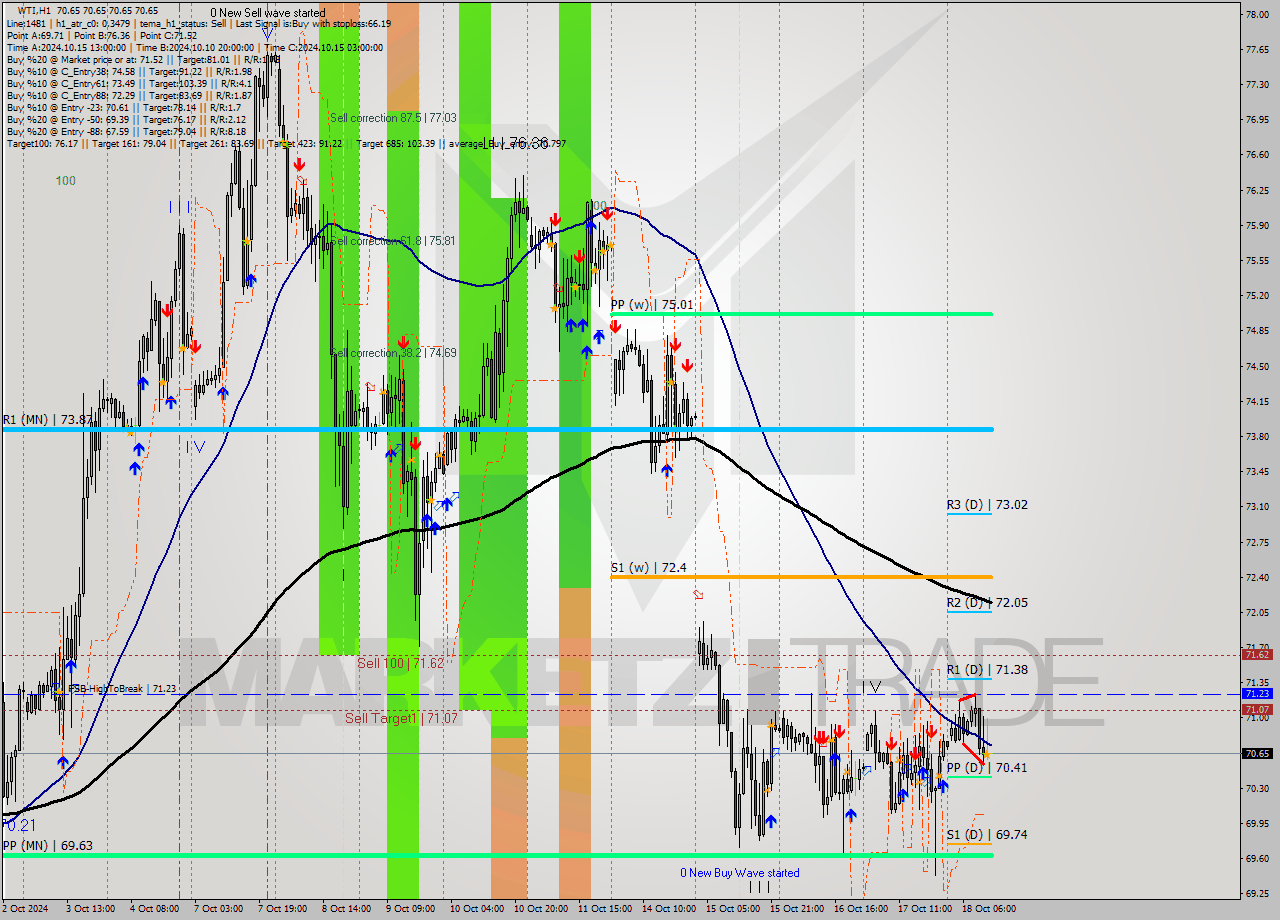Image resolution: width=1280 pixels, height=920 pixels.
Task: Select the '0 New Sell wave started' label
Action: point(267,13)
